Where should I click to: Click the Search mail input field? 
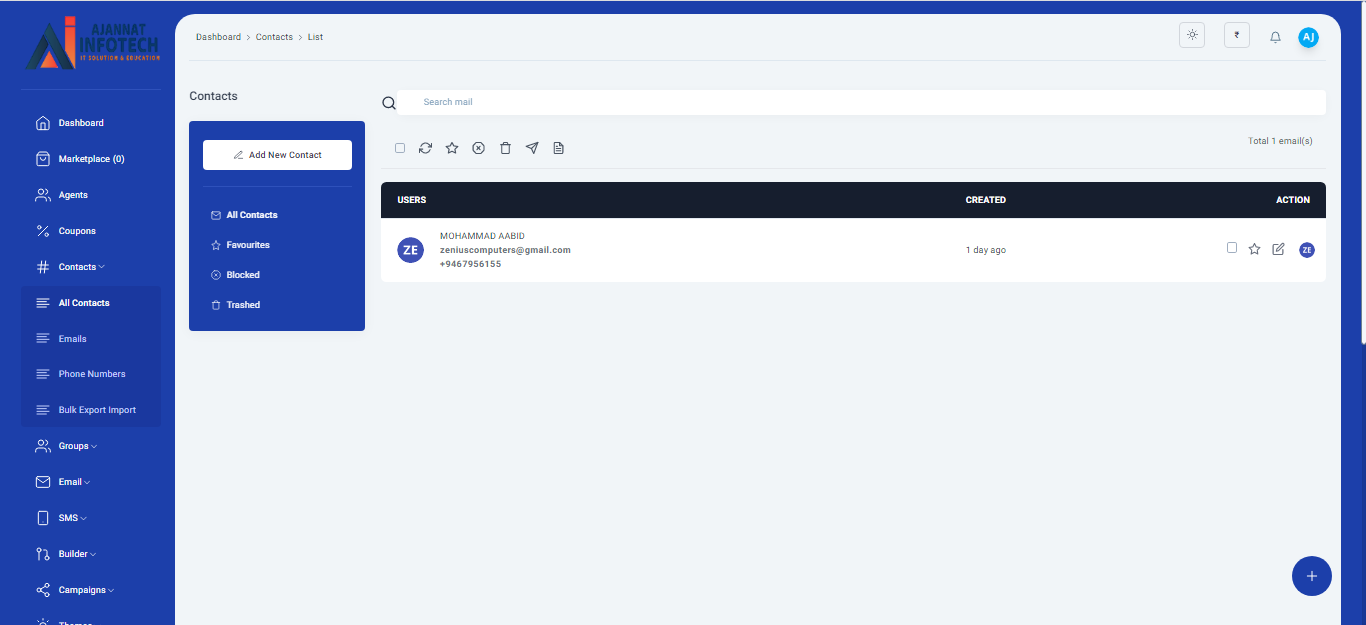tap(860, 102)
